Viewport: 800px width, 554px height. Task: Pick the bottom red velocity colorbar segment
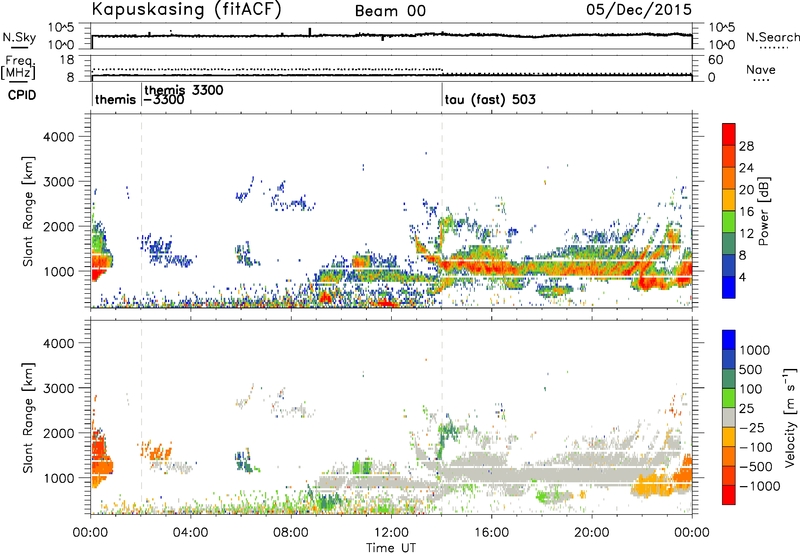click(x=729, y=495)
